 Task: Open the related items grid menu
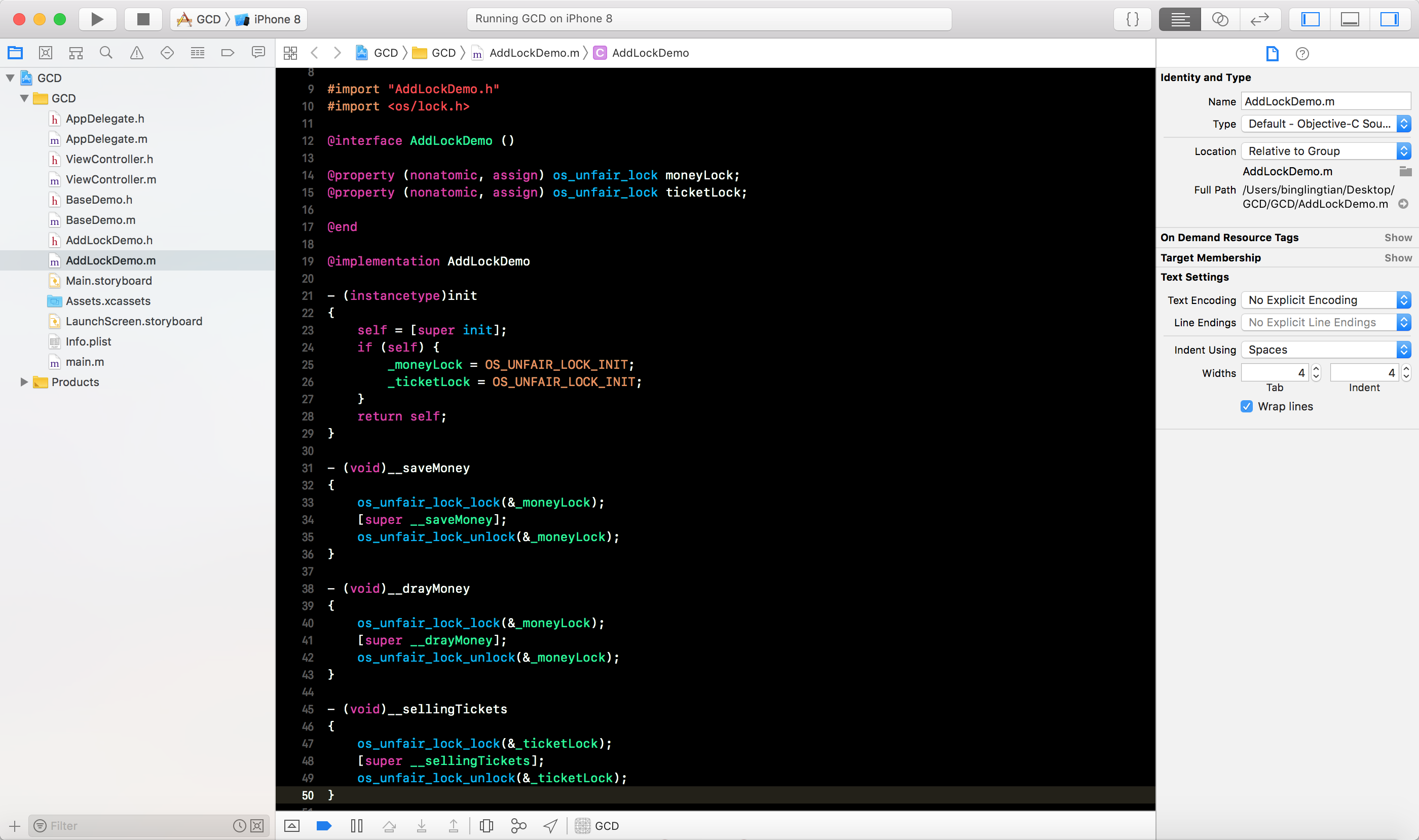point(290,53)
